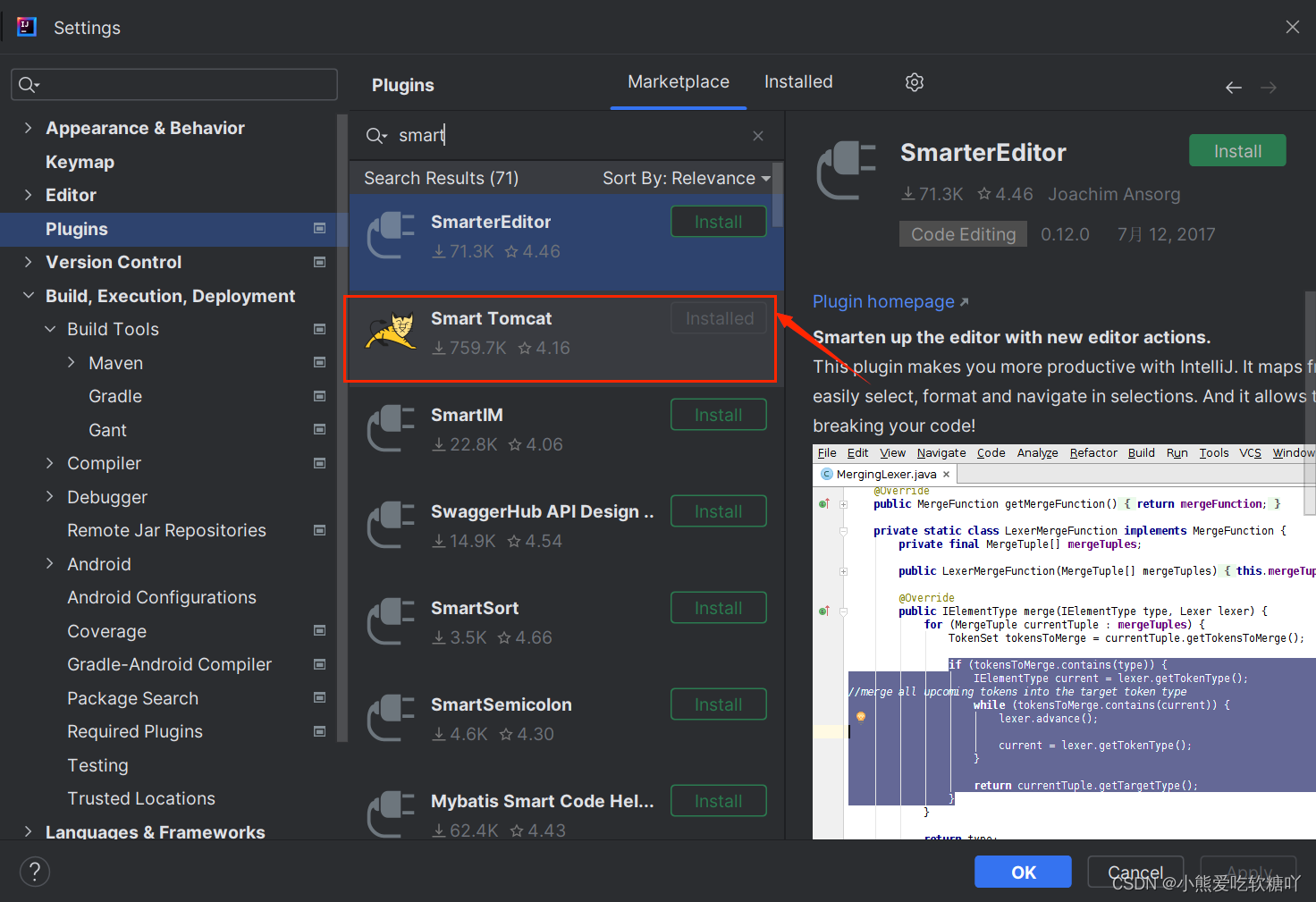1316x902 pixels.
Task: Switch to the Installed tab
Action: point(798,82)
